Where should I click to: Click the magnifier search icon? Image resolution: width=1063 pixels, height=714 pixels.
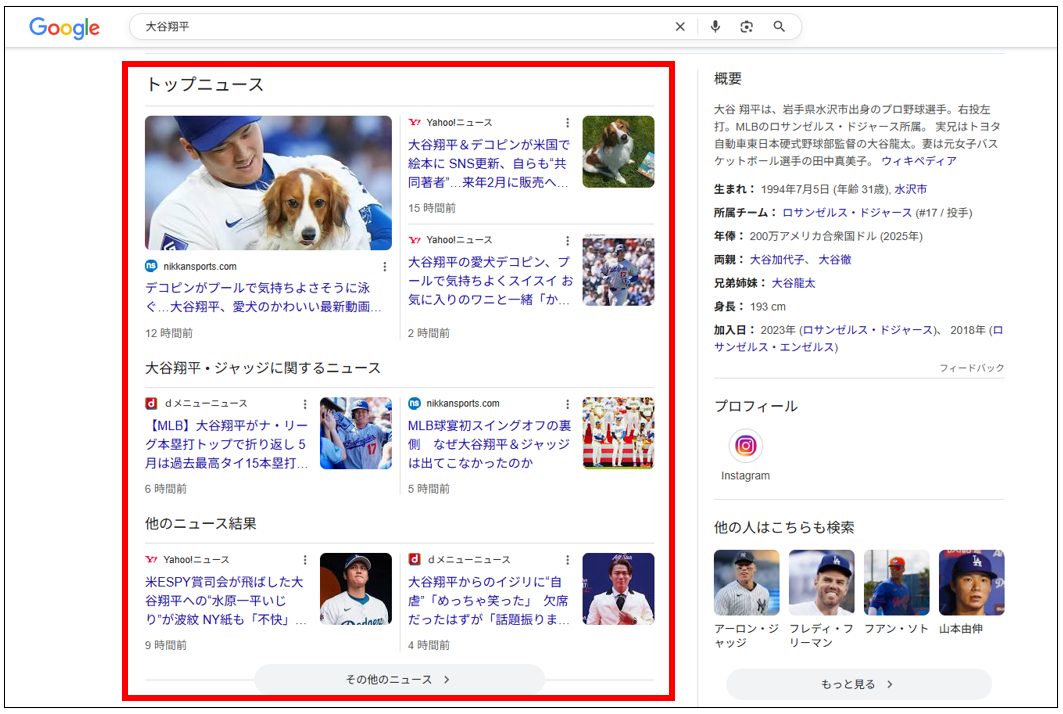coord(779,26)
